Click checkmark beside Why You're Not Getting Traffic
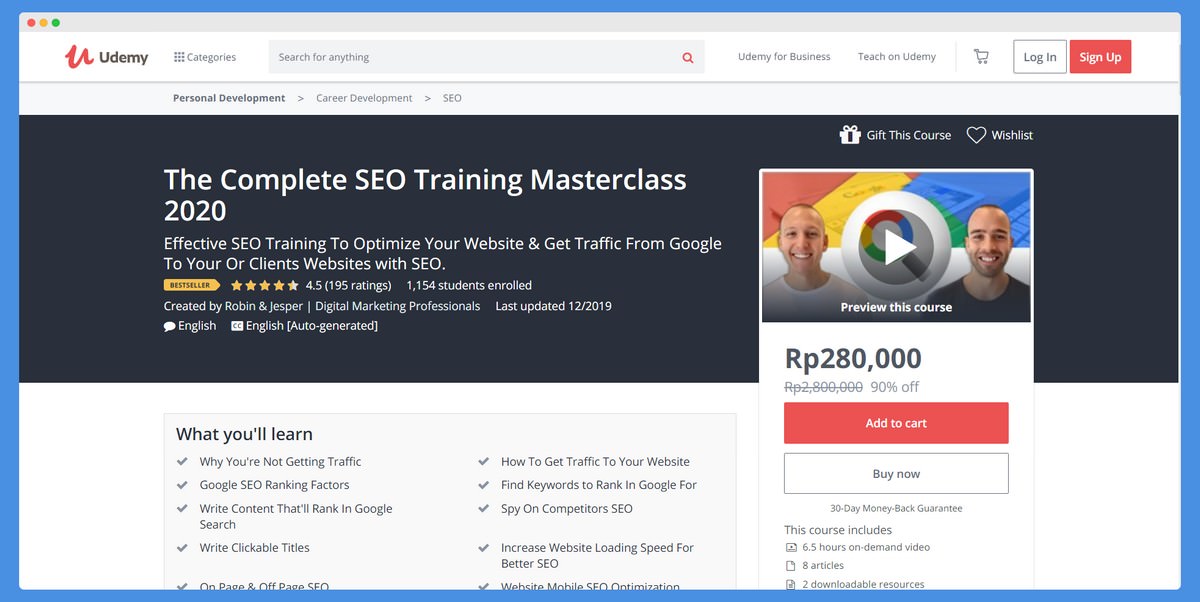Screen dimensions: 1200x602 (182, 461)
